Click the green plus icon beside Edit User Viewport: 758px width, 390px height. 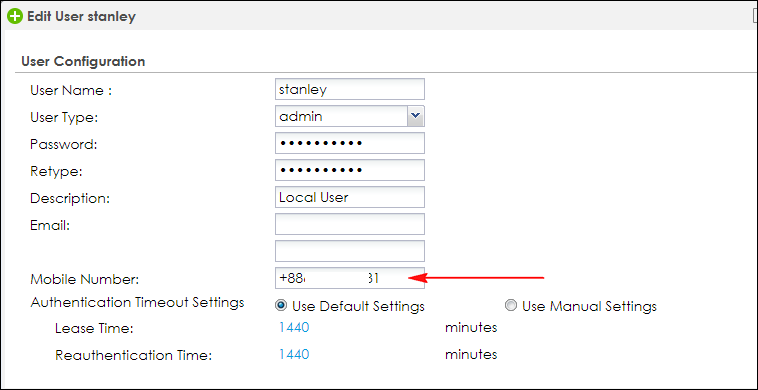click(15, 17)
